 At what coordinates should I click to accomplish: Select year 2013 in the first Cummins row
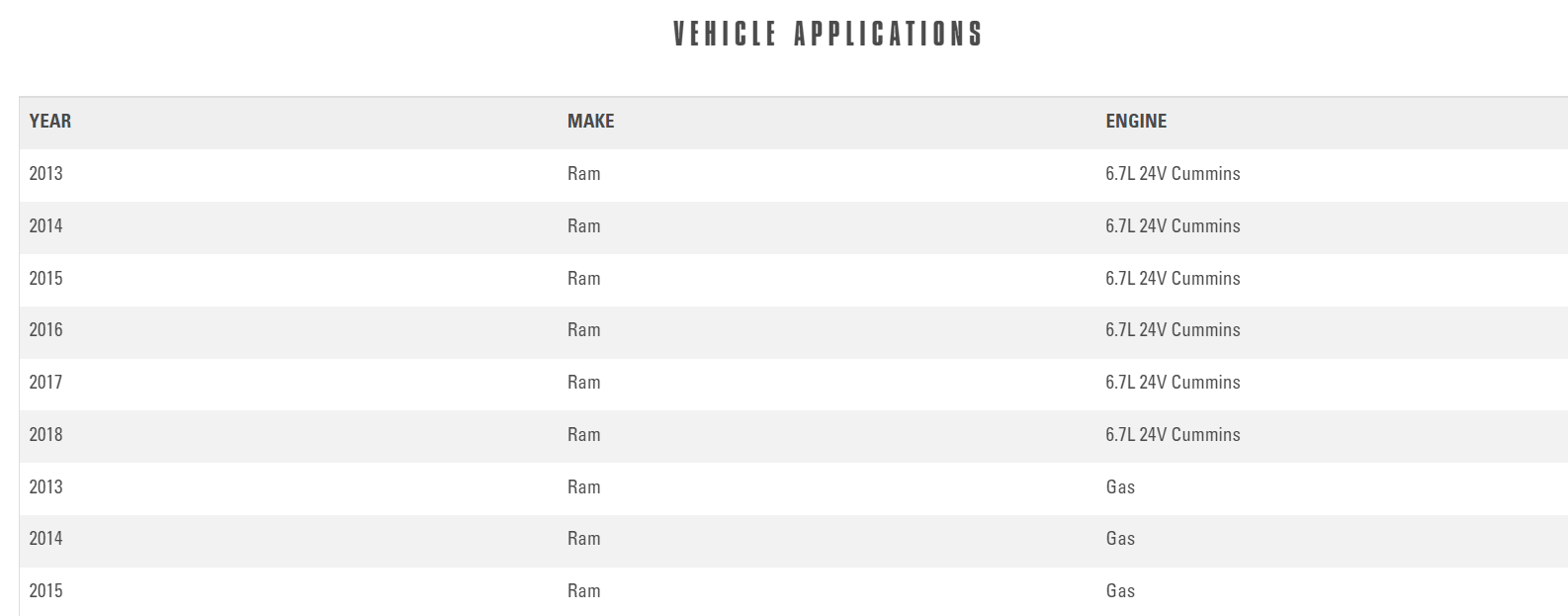tap(45, 174)
